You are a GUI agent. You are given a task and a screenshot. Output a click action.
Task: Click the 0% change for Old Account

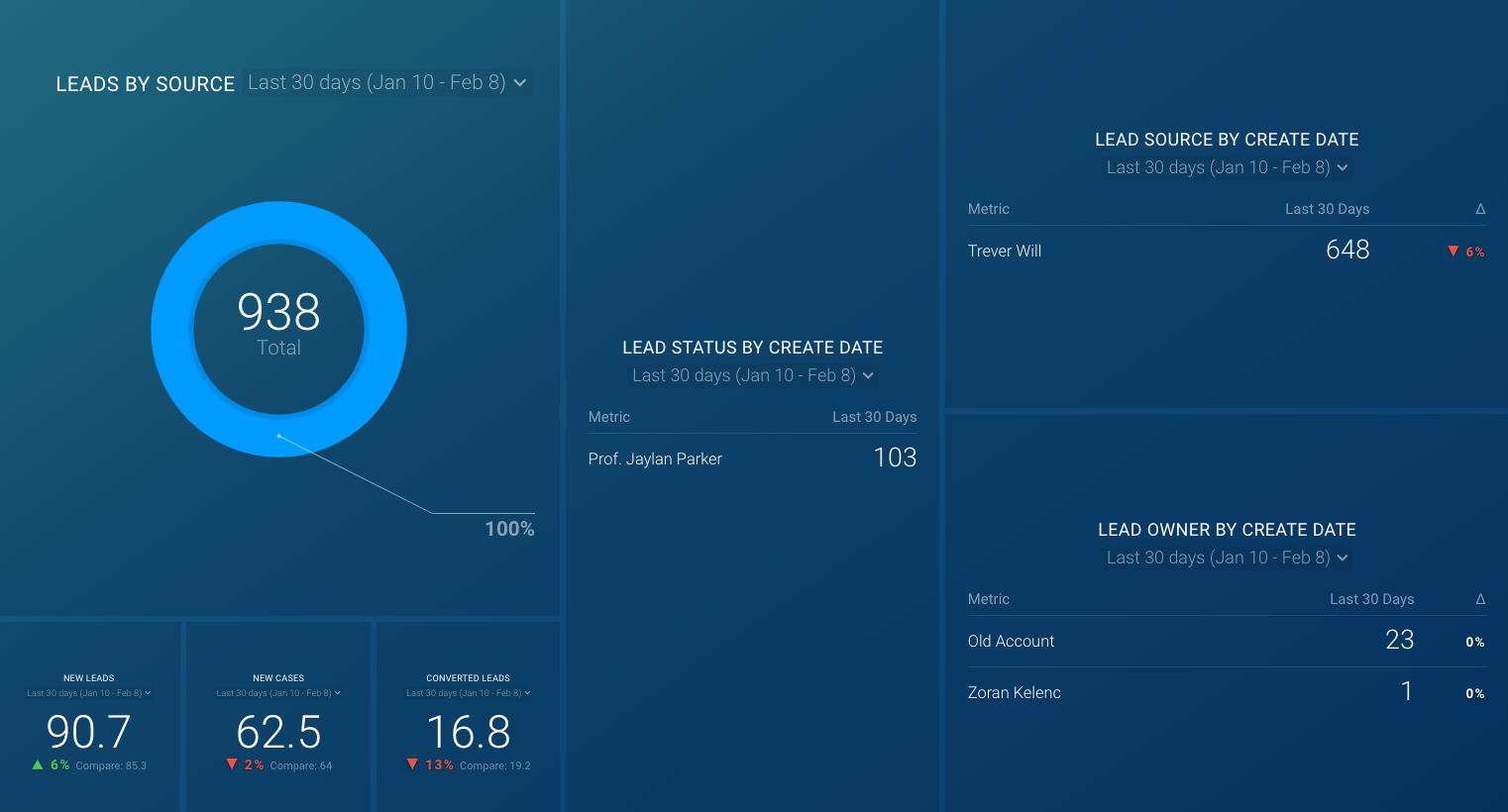1474,643
